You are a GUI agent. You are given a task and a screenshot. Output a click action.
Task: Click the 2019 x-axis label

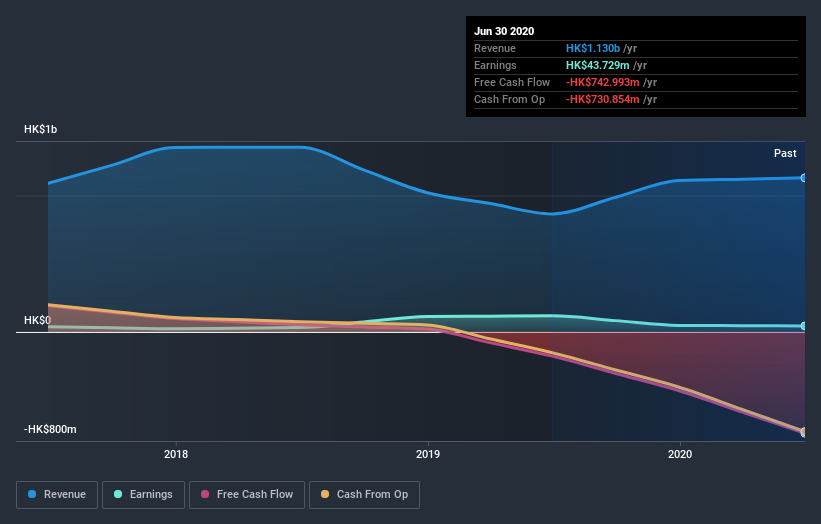(x=428, y=454)
